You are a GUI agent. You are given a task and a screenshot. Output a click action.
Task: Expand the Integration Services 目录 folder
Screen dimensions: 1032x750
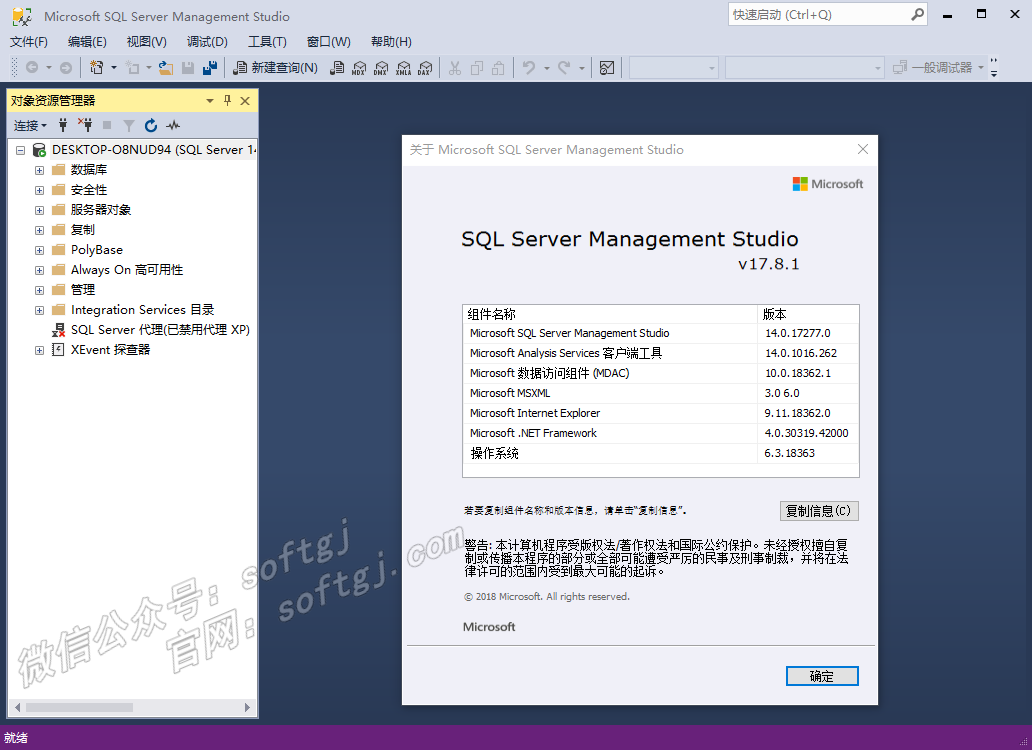tap(39, 310)
